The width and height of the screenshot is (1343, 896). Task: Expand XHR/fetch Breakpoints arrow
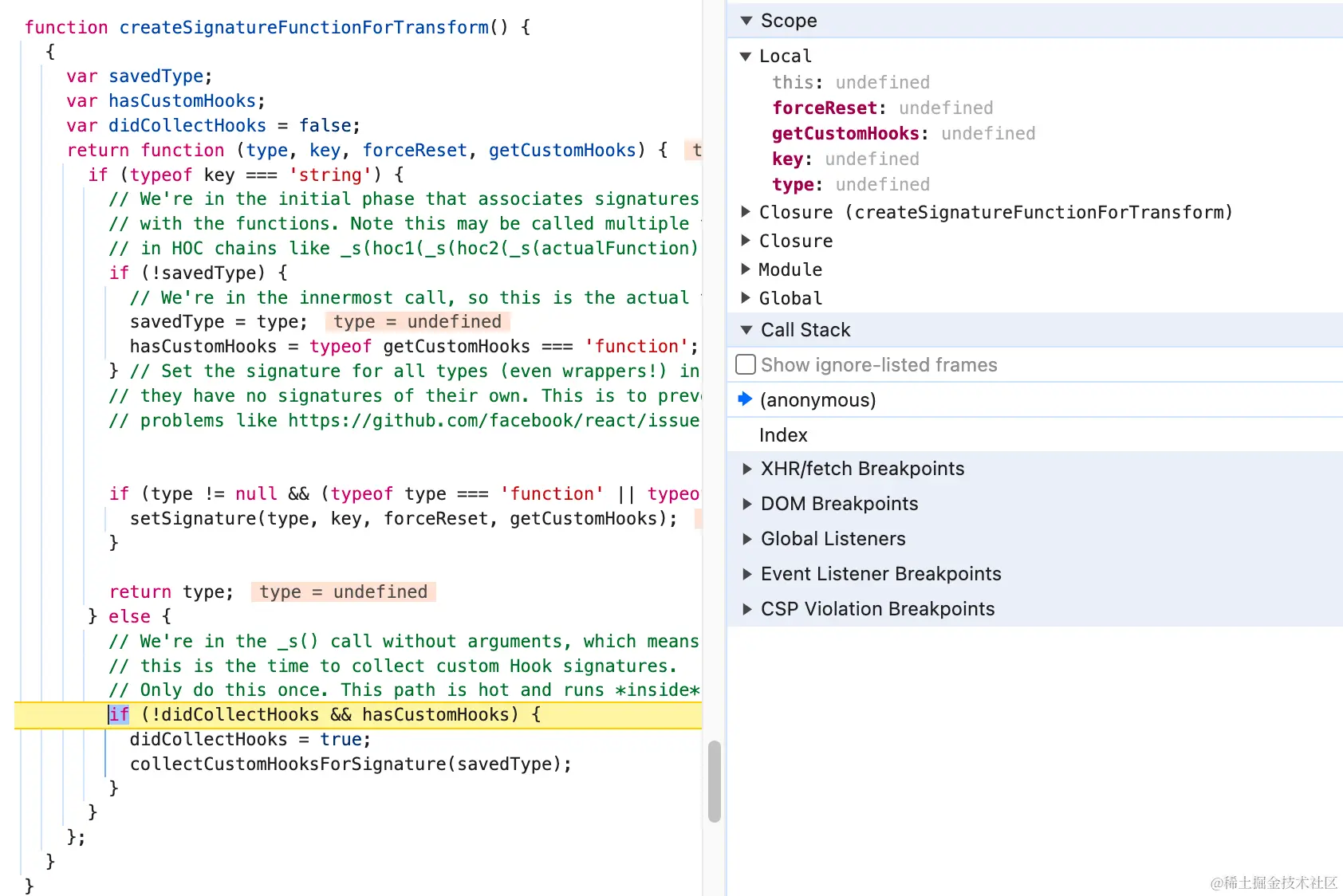click(x=746, y=469)
